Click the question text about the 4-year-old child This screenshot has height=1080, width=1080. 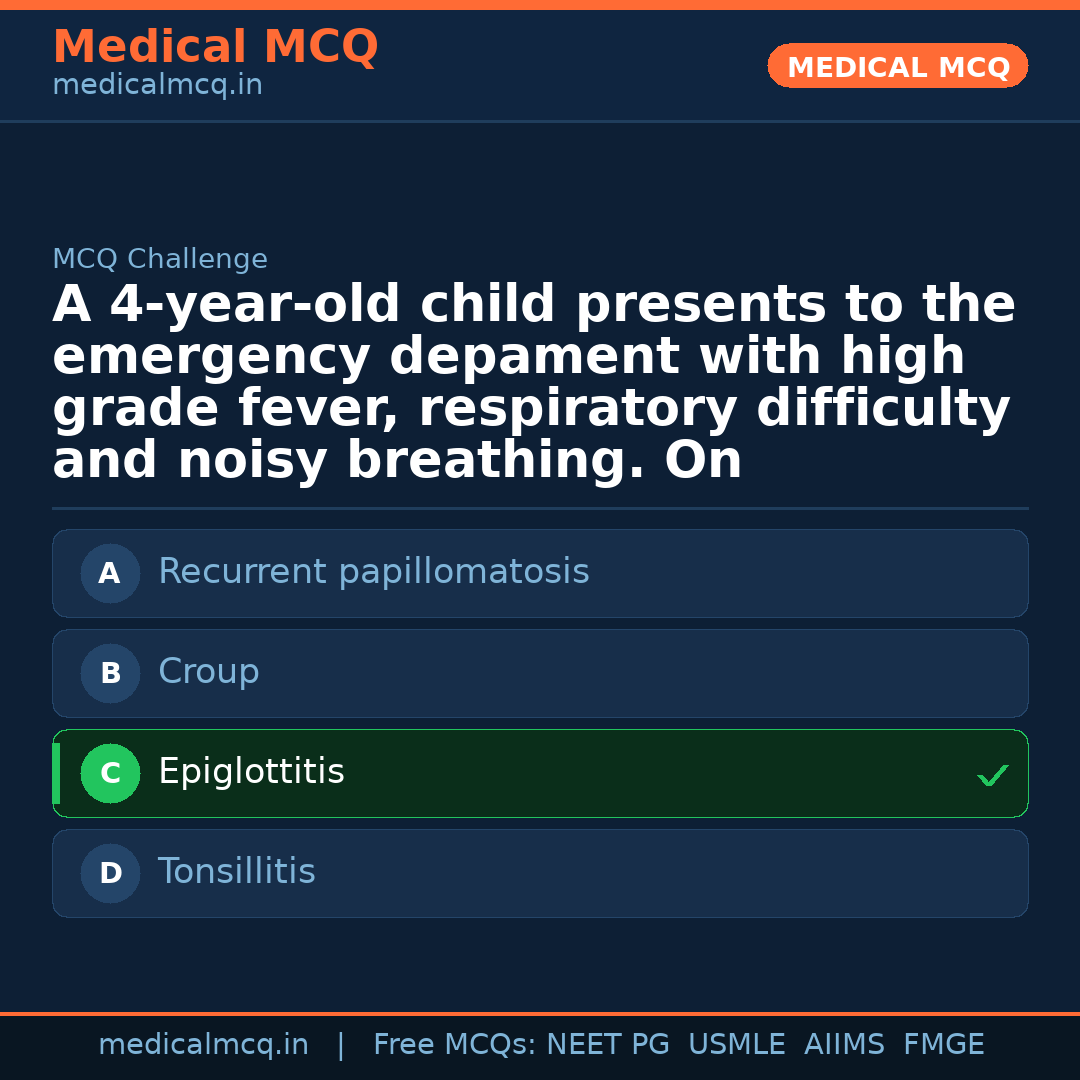coord(533,383)
